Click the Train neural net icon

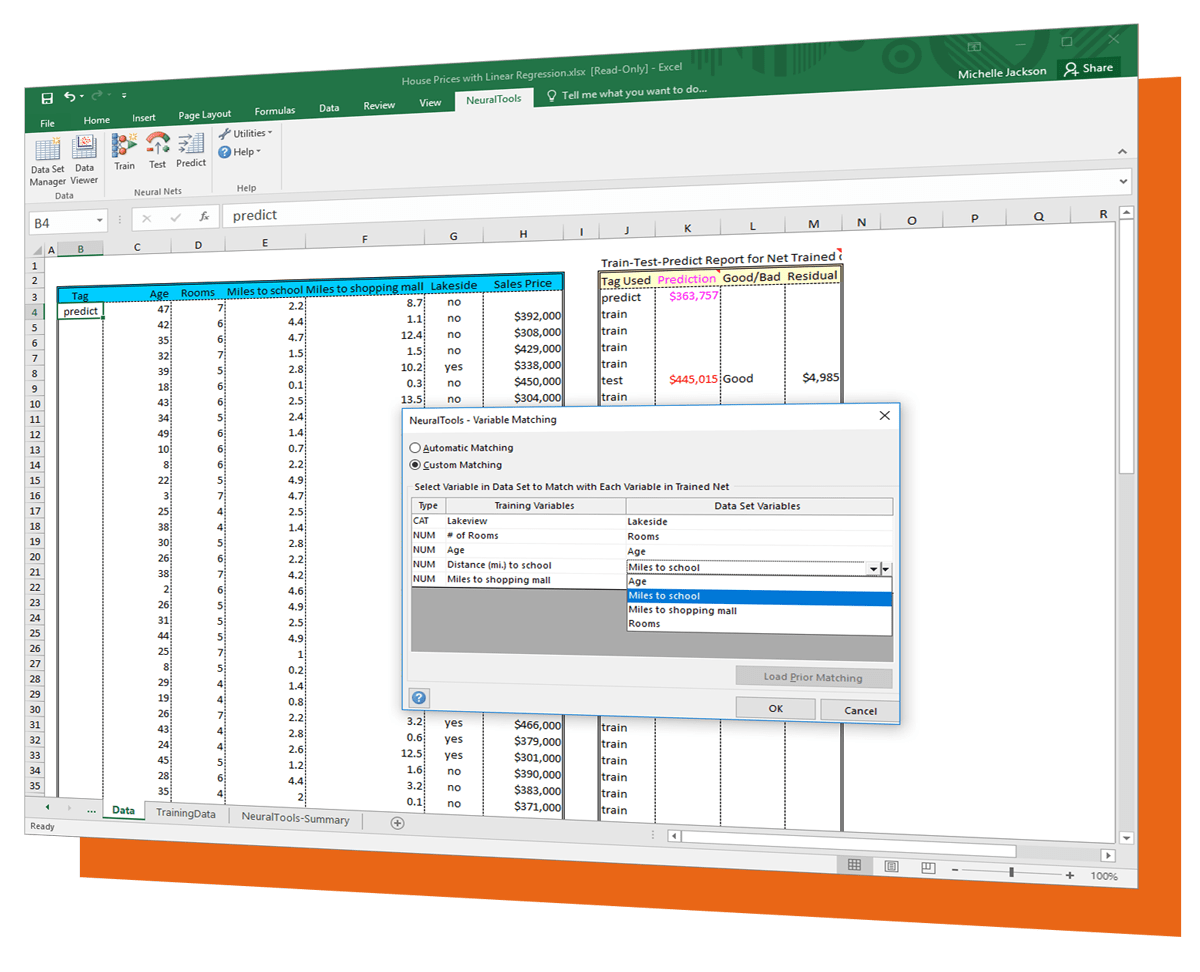[124, 151]
